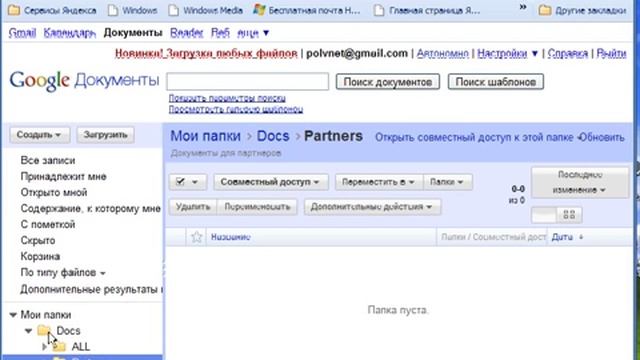
Task: Open the Сервисы Яндекса bookmark folder
Action: click(x=52, y=10)
